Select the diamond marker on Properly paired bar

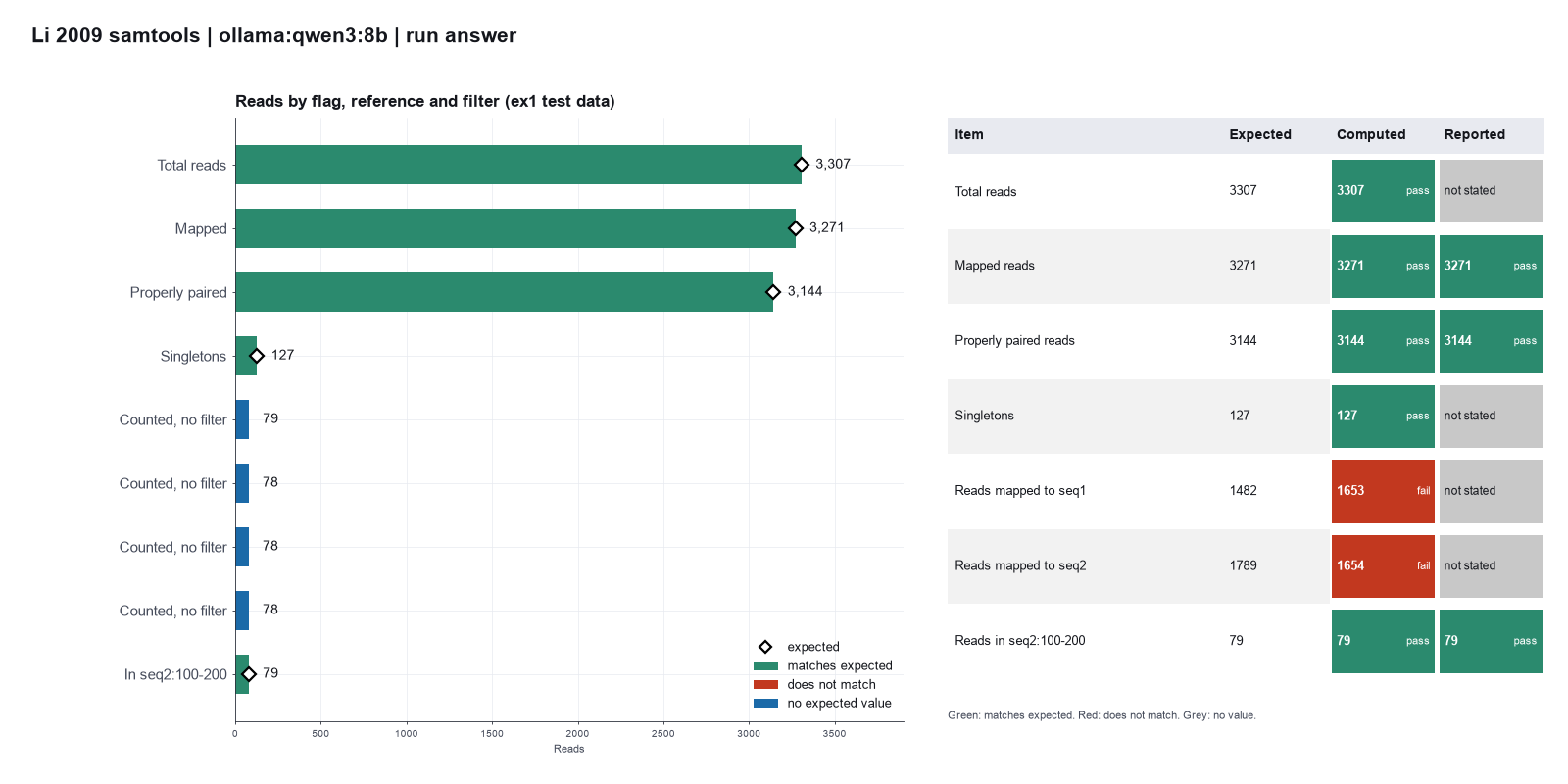click(773, 292)
